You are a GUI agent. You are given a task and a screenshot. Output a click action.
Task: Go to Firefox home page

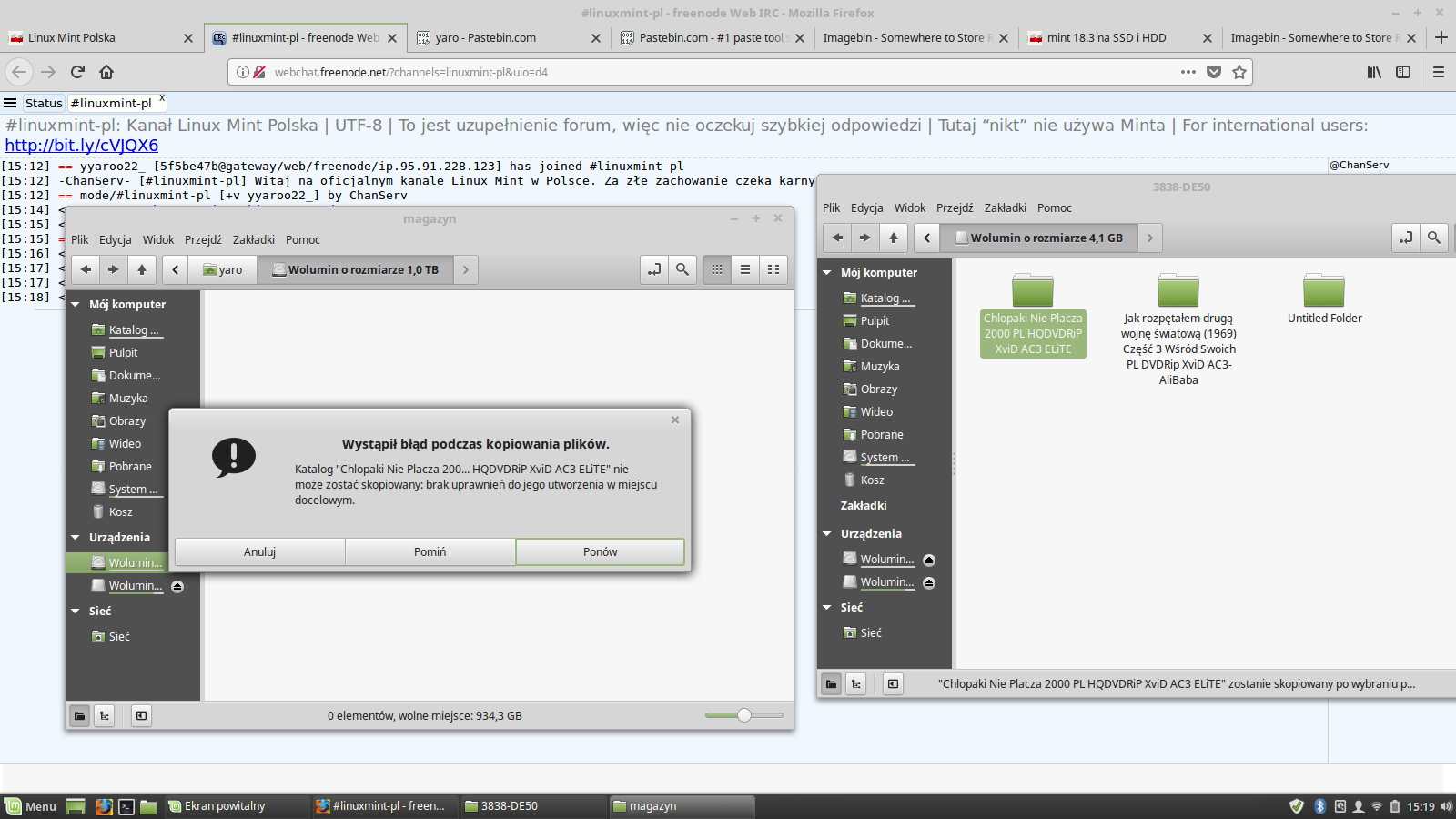click(x=106, y=72)
